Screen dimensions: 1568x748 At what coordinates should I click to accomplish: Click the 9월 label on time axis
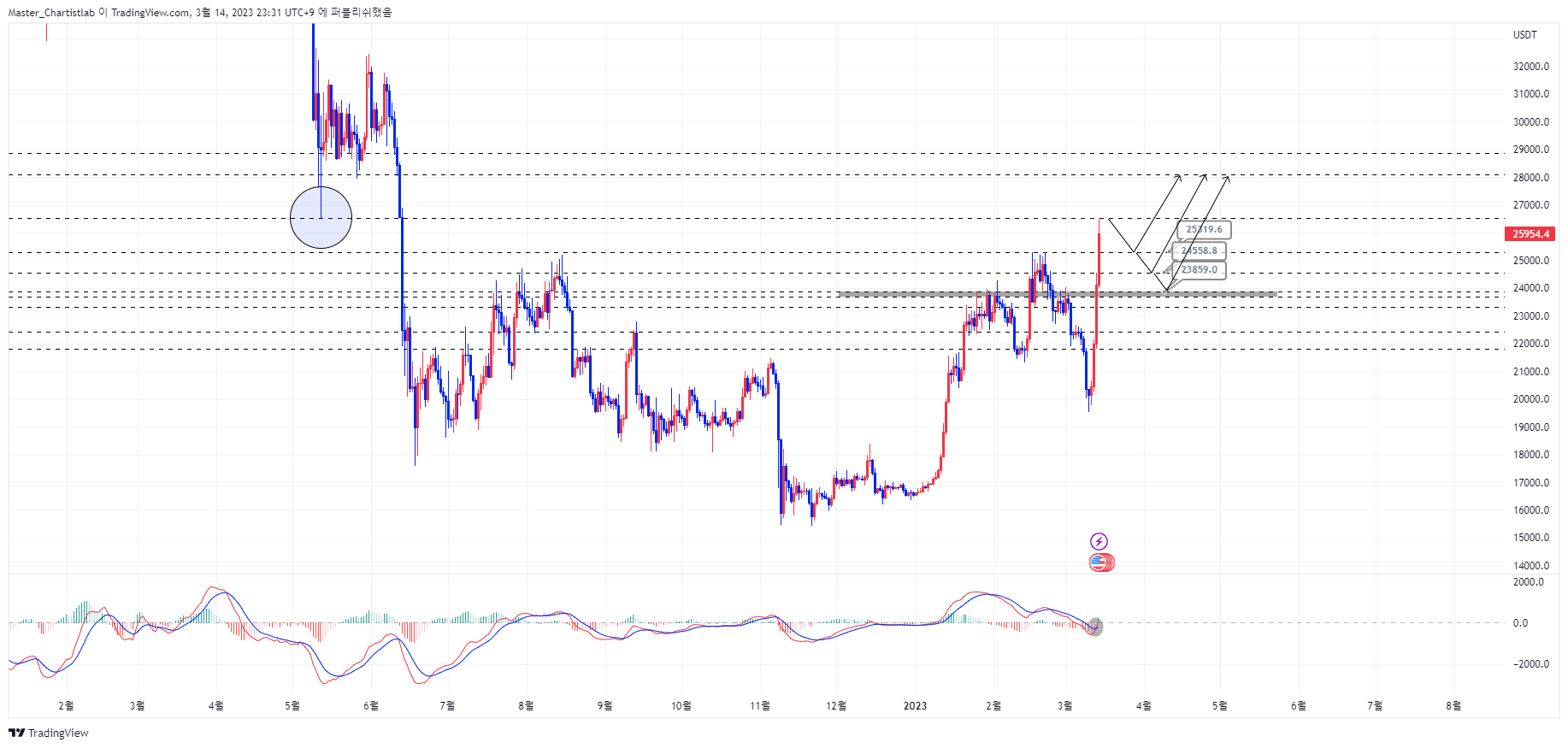[604, 706]
